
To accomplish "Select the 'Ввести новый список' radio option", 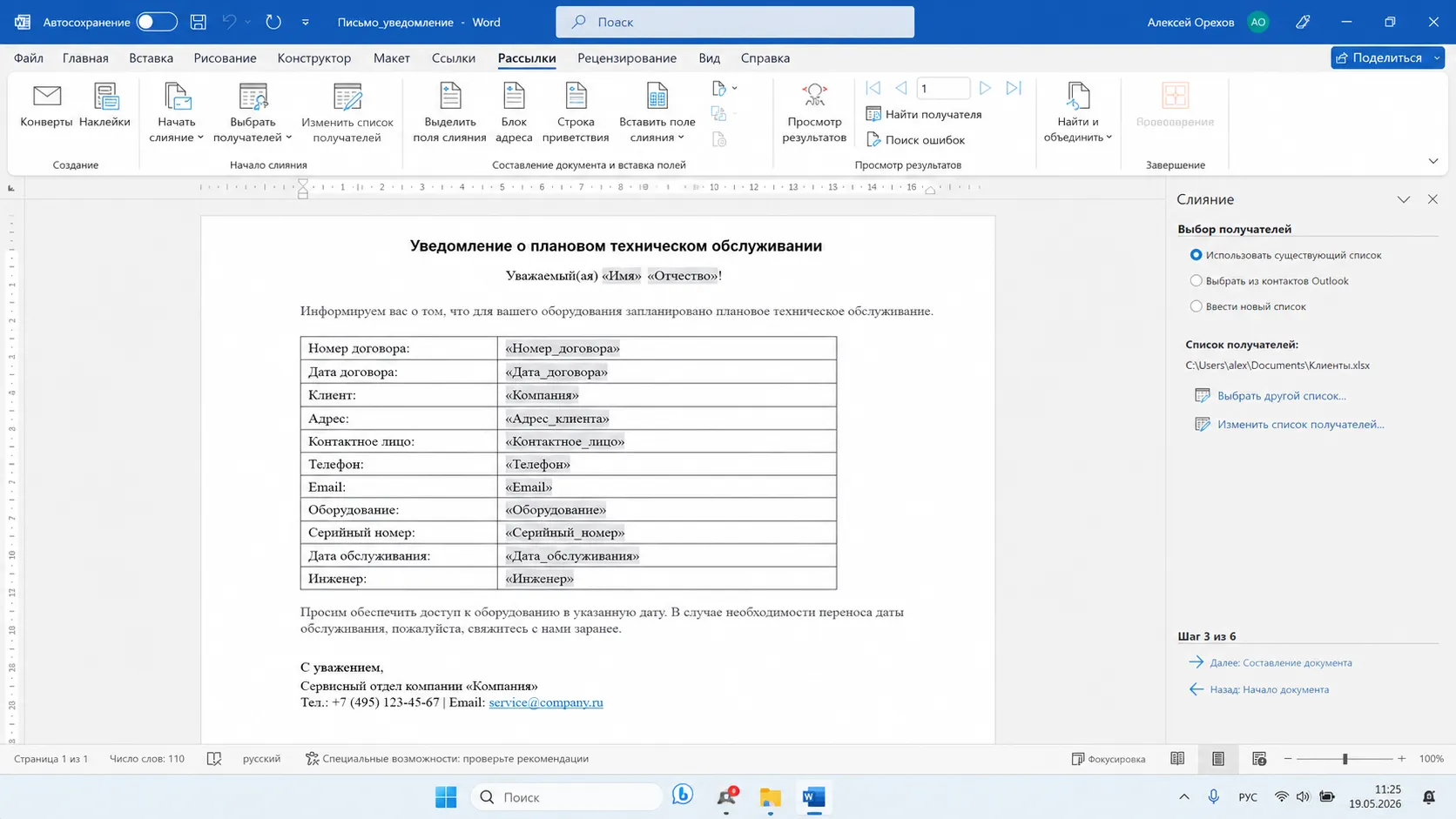I will click(1196, 306).
